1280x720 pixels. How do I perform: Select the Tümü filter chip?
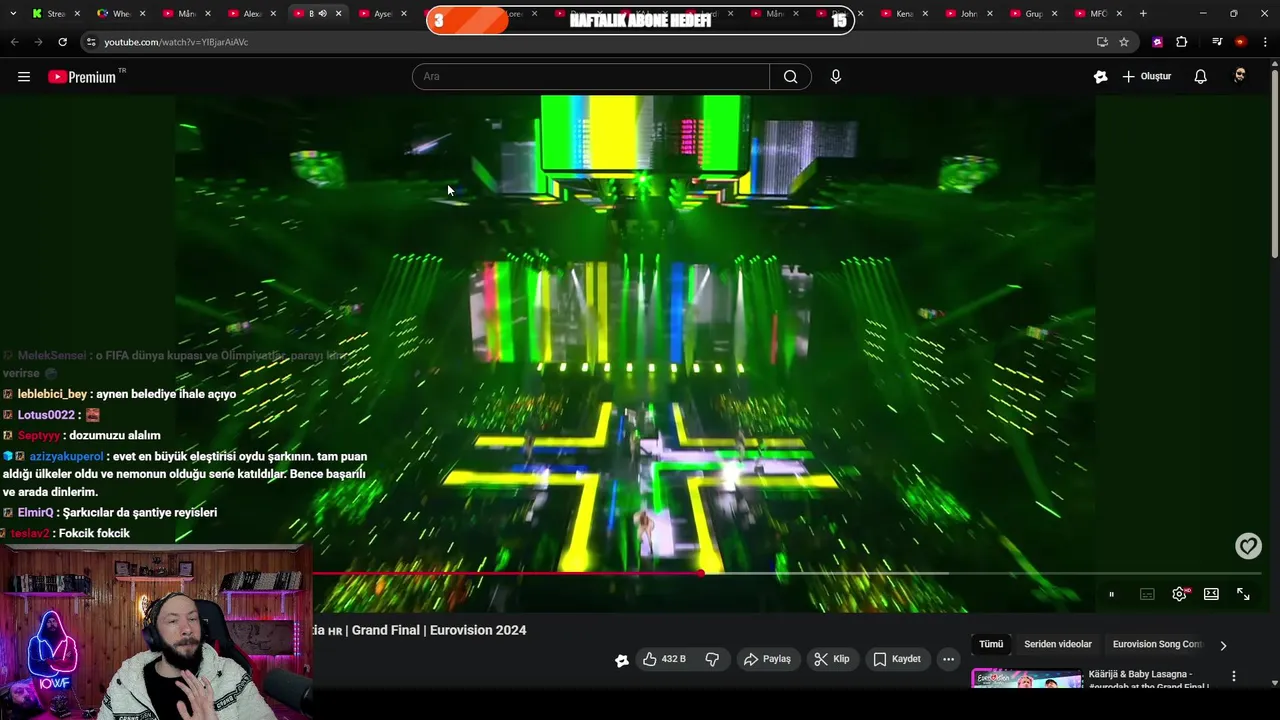[x=991, y=645]
